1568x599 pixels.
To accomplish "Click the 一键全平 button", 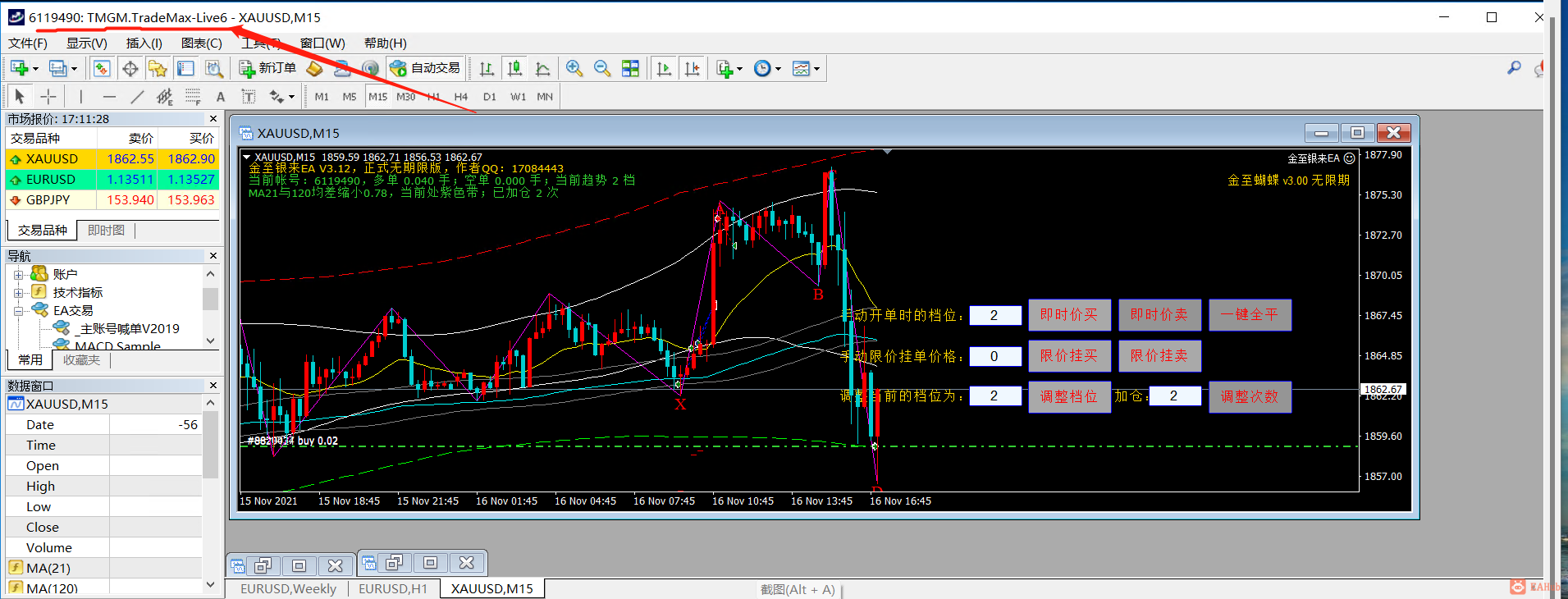I will (1250, 315).
